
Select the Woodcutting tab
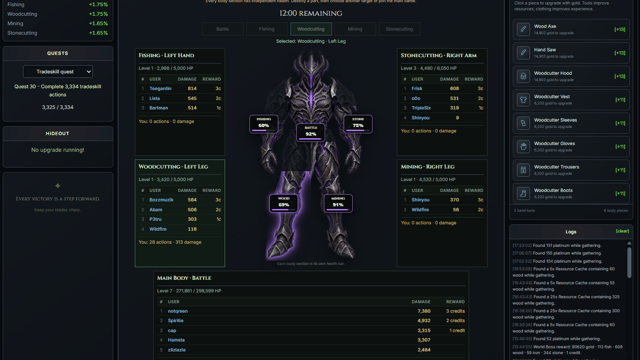(x=311, y=29)
